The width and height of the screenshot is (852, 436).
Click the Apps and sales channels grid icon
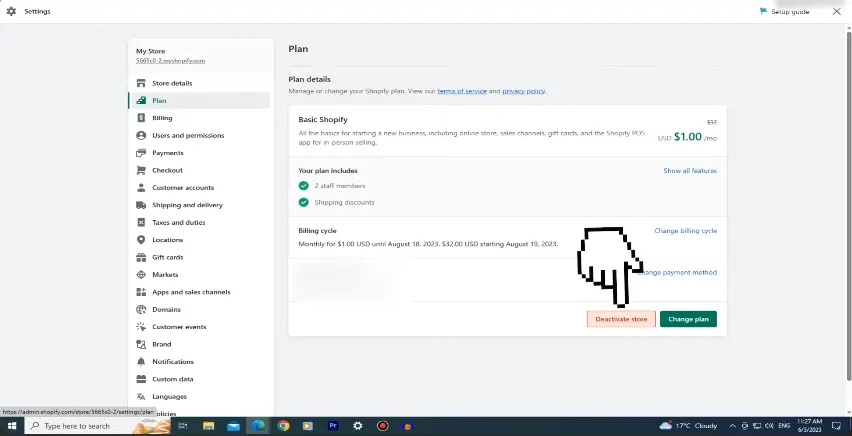(x=141, y=292)
